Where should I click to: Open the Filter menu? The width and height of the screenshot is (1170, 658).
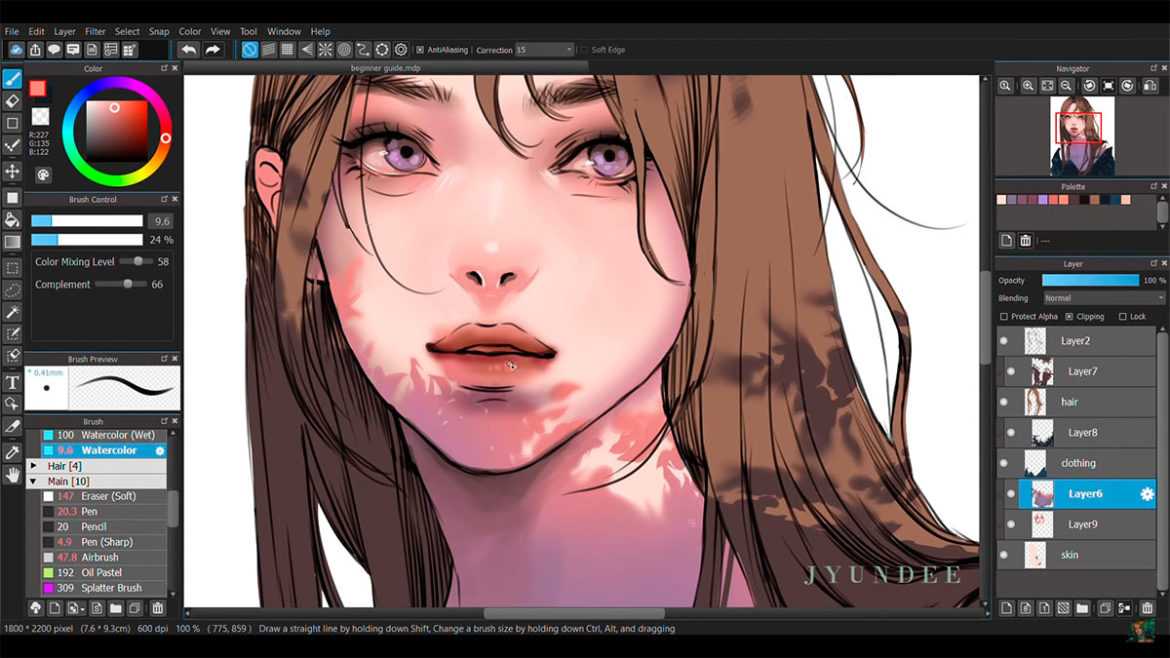pos(95,31)
